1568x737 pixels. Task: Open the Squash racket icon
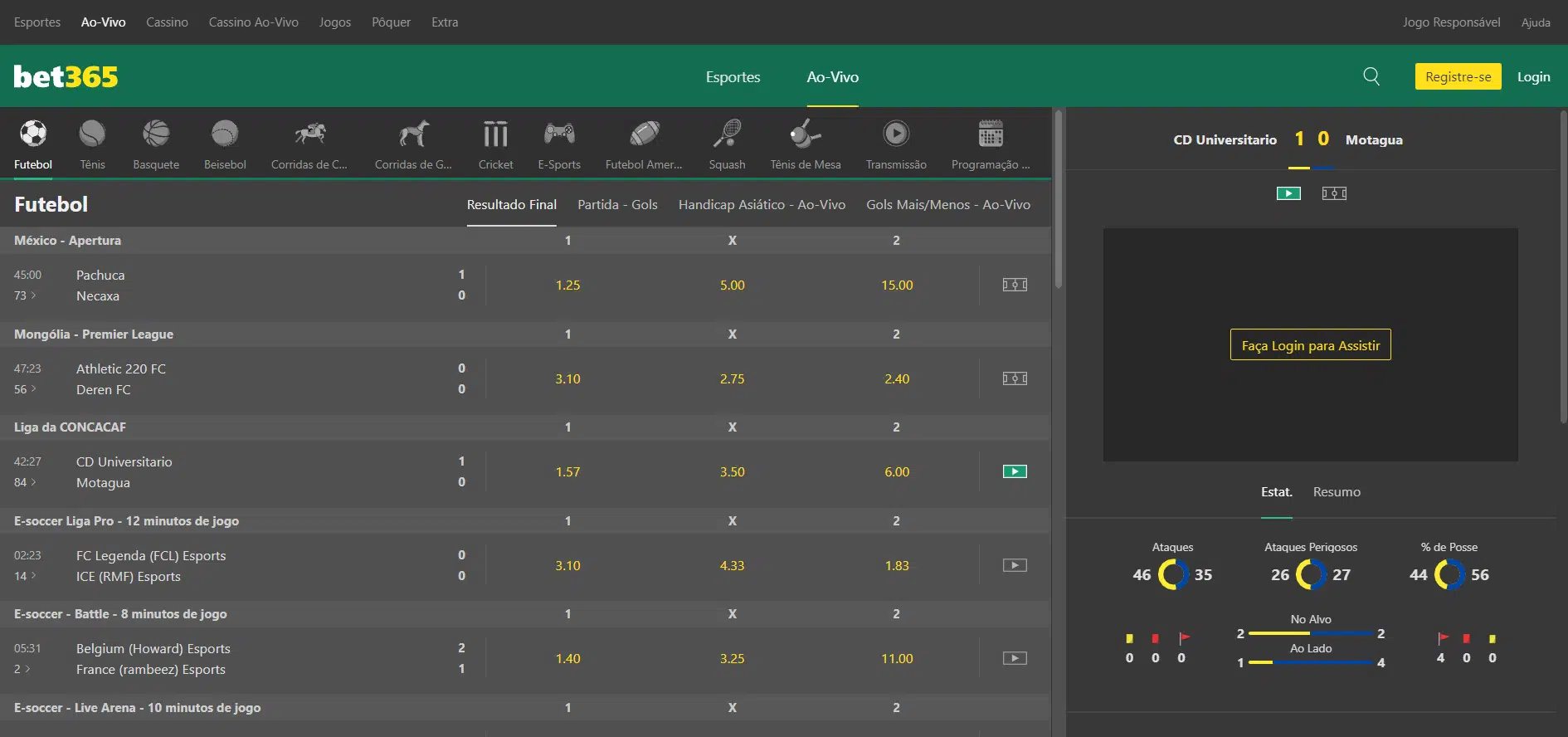point(727,134)
